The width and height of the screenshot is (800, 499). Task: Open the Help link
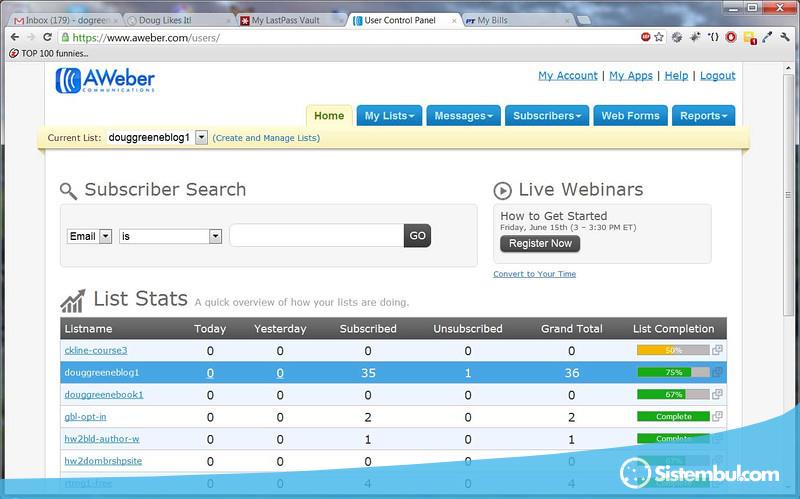676,76
